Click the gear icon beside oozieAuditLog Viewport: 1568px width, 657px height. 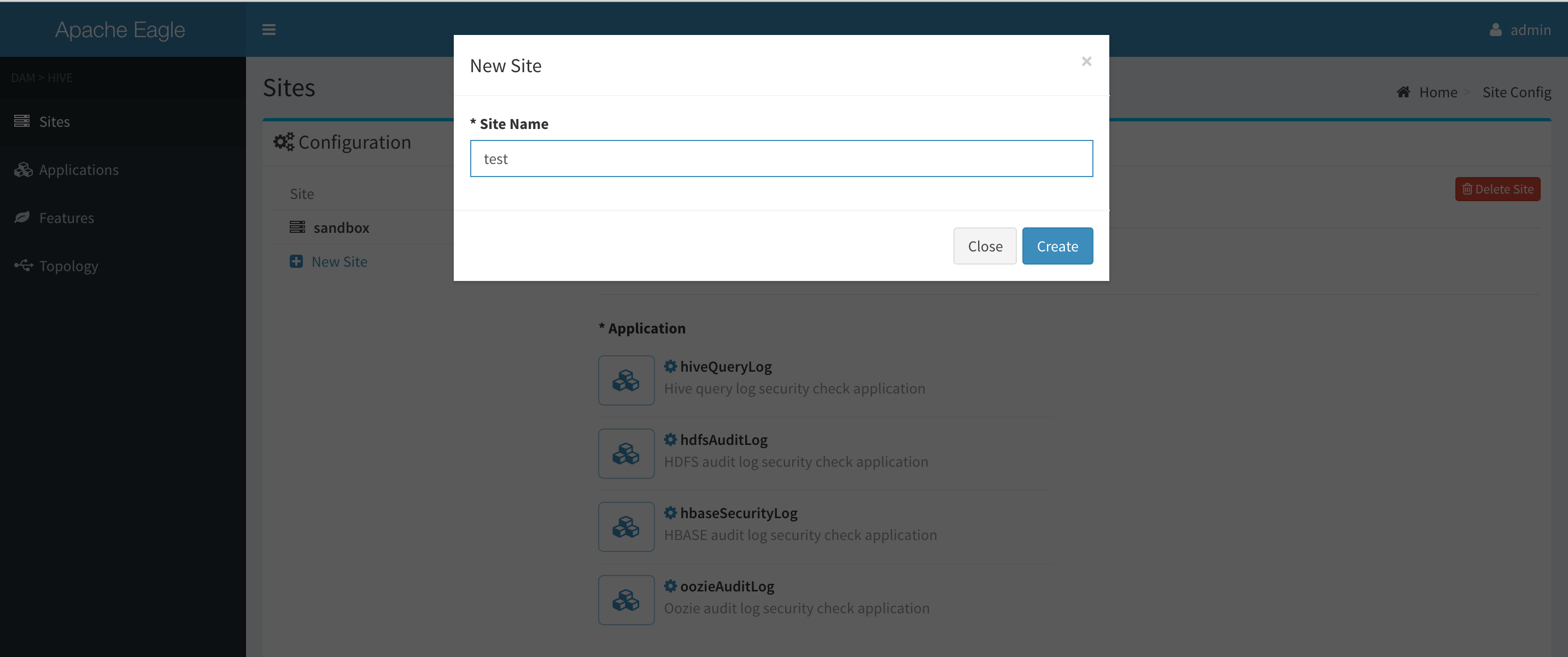tap(670, 586)
